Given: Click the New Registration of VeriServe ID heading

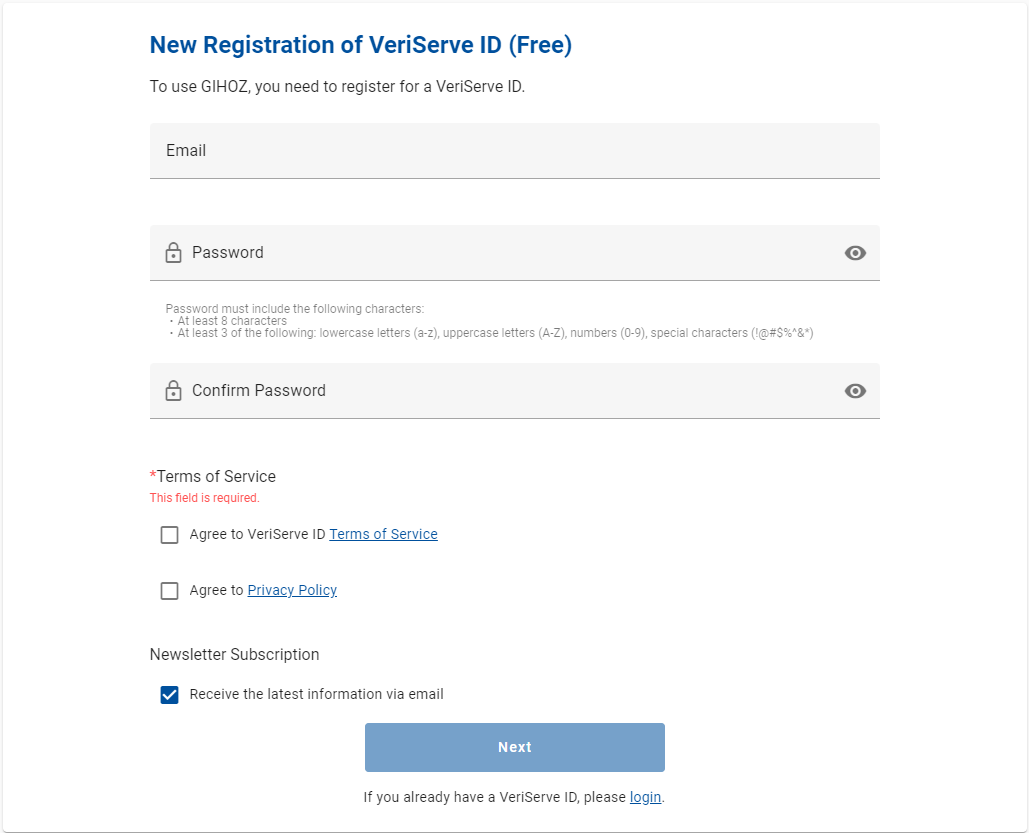Looking at the screenshot, I should 360,45.
